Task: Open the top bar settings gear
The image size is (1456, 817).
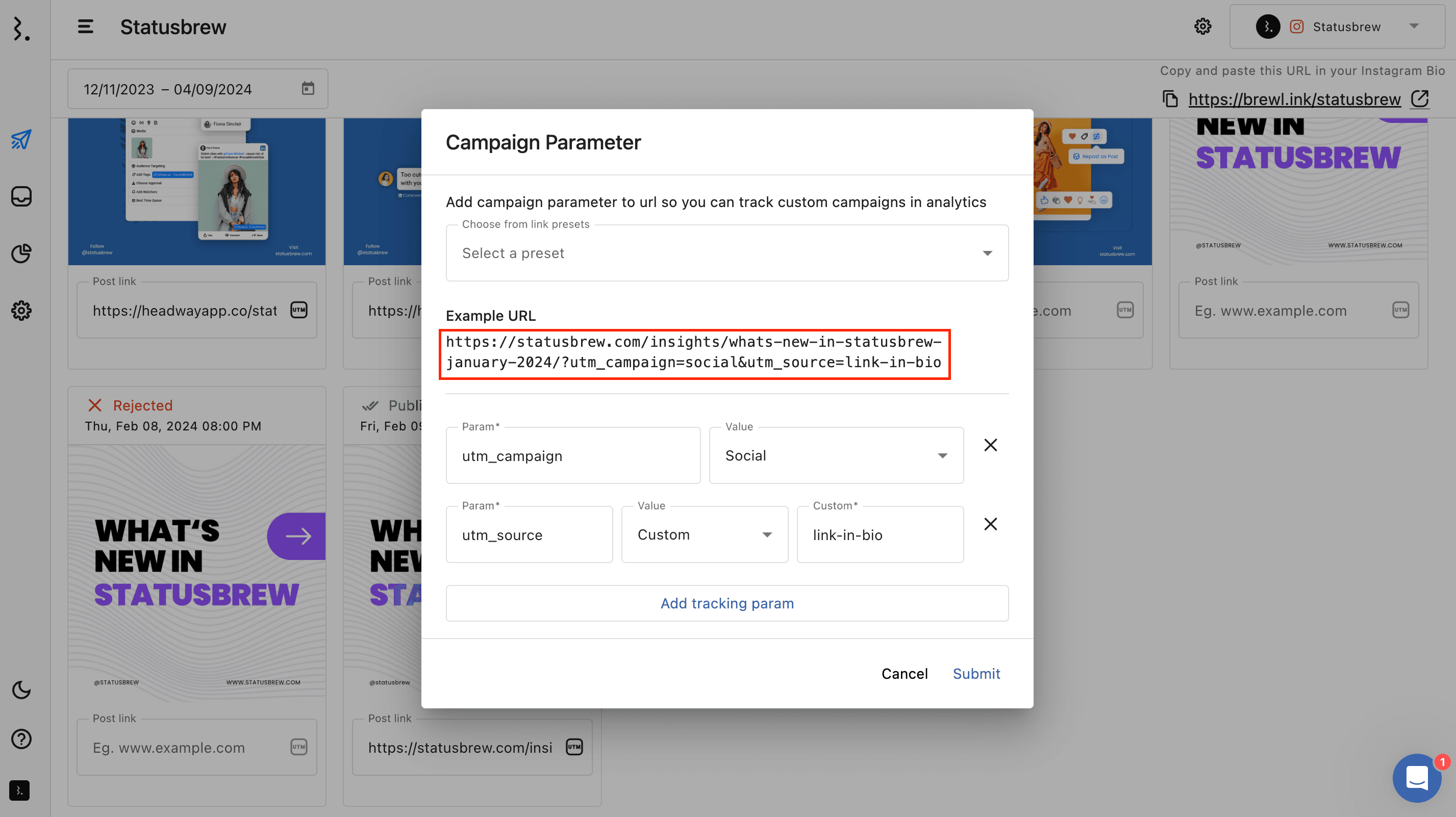Action: 1202,27
